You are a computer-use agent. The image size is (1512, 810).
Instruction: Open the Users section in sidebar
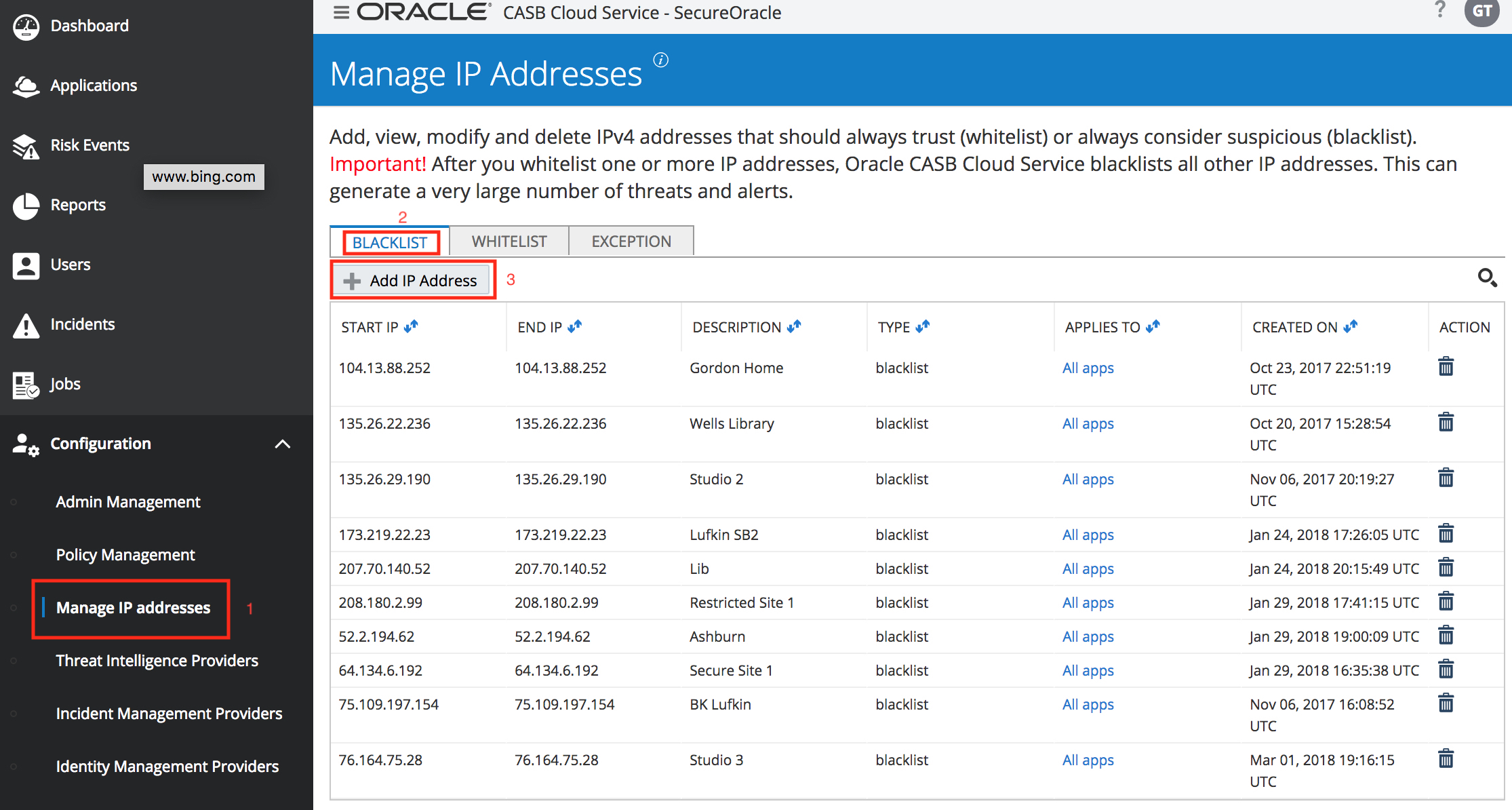pyautogui.click(x=71, y=265)
